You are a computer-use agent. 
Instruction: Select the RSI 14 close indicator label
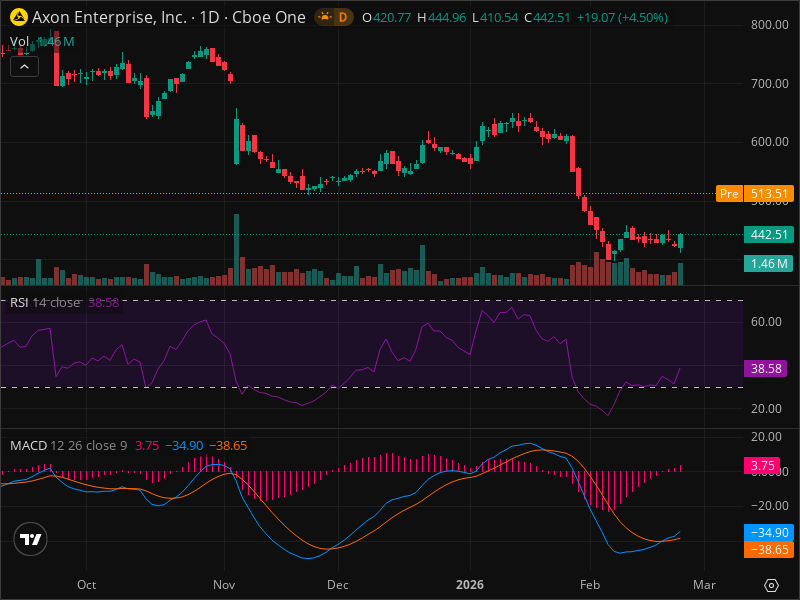[45, 303]
